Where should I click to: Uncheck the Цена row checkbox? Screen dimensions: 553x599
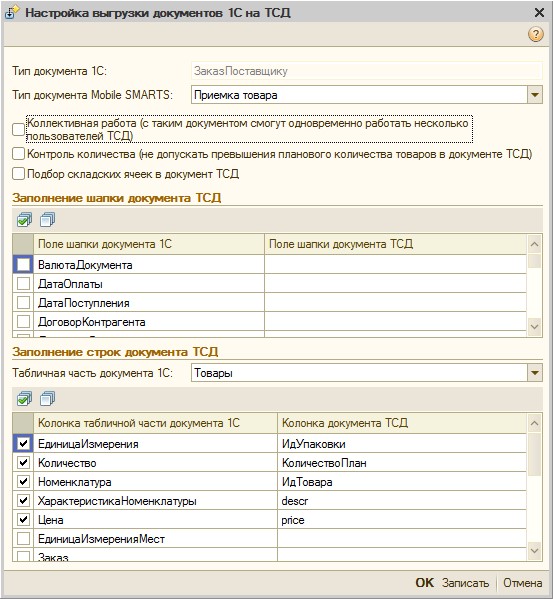click(x=23, y=520)
